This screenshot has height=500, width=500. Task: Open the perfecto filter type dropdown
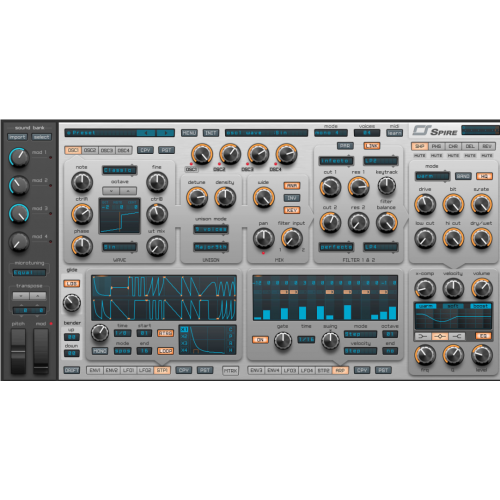(336, 247)
